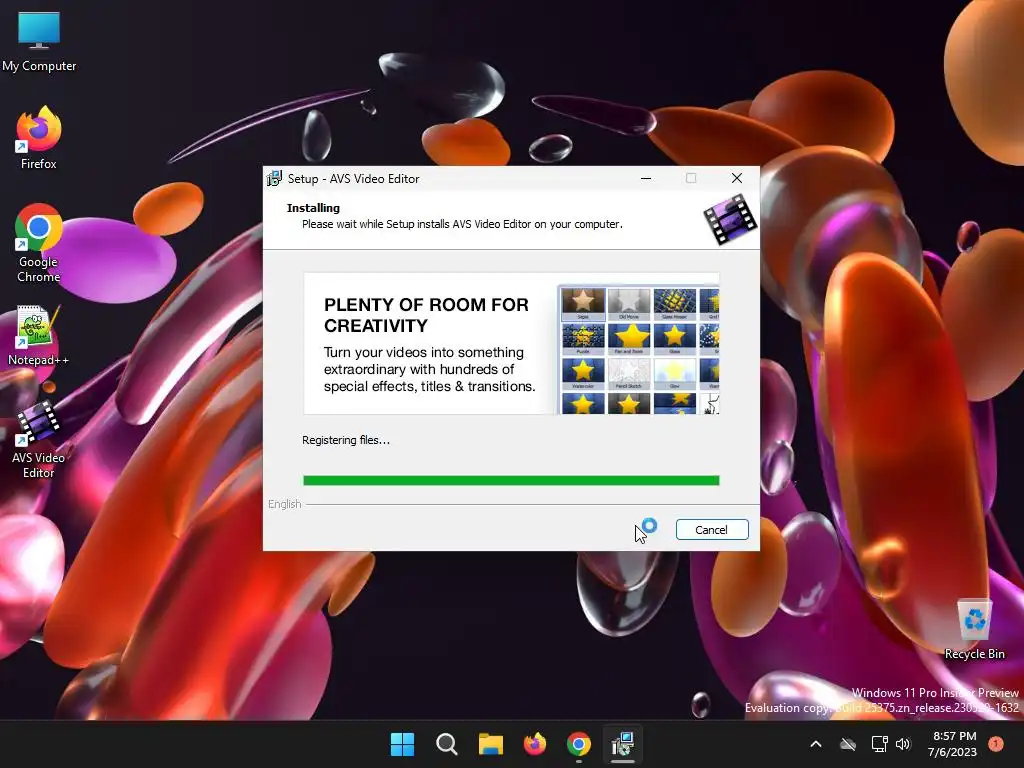The height and width of the screenshot is (768, 1024).
Task: Select the Google Chrome desktop shortcut
Action: (39, 243)
